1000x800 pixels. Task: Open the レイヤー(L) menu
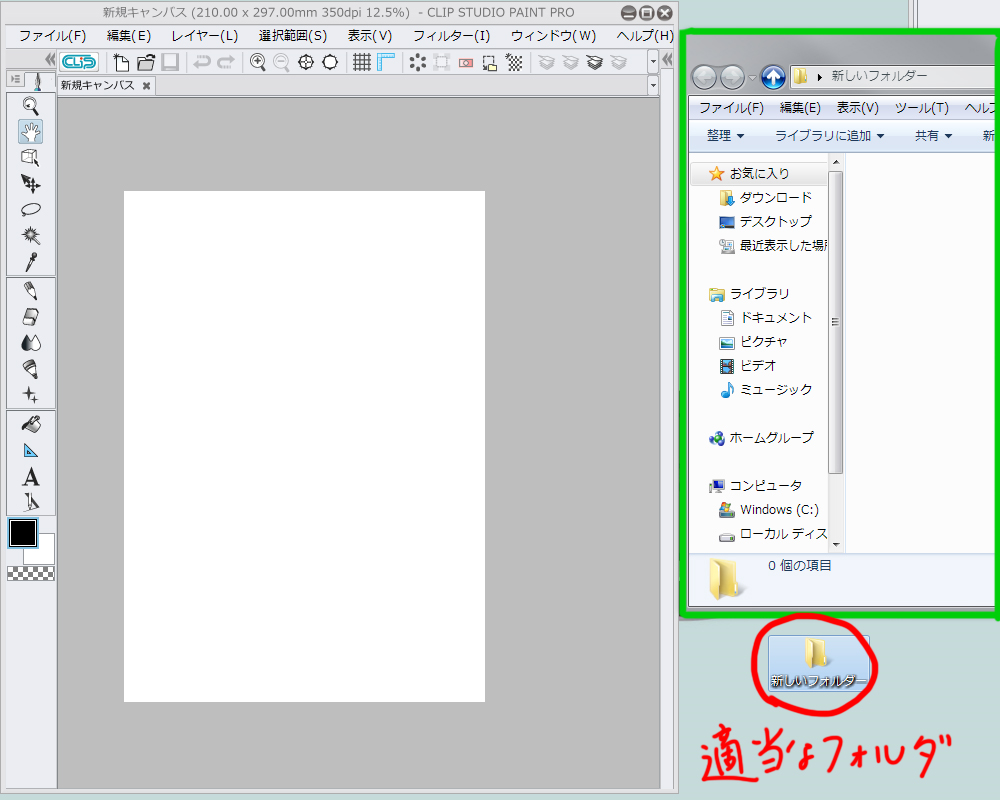[x=204, y=36]
